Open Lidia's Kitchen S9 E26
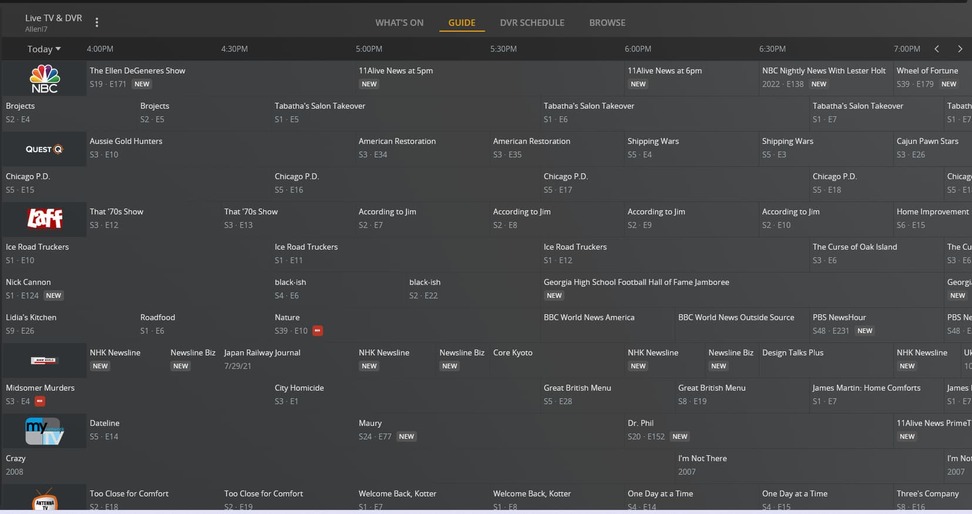 coord(69,325)
